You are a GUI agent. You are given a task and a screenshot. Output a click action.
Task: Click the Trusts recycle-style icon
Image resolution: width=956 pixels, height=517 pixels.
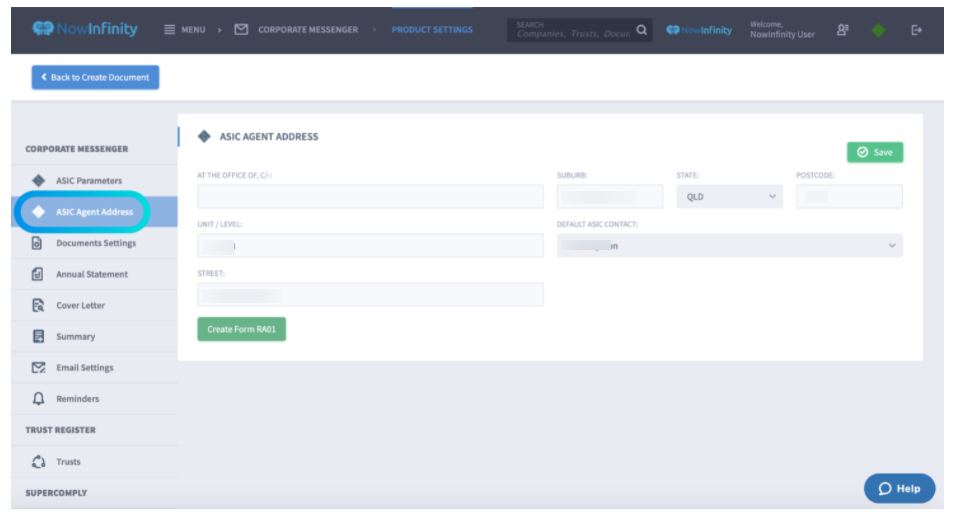(38, 462)
